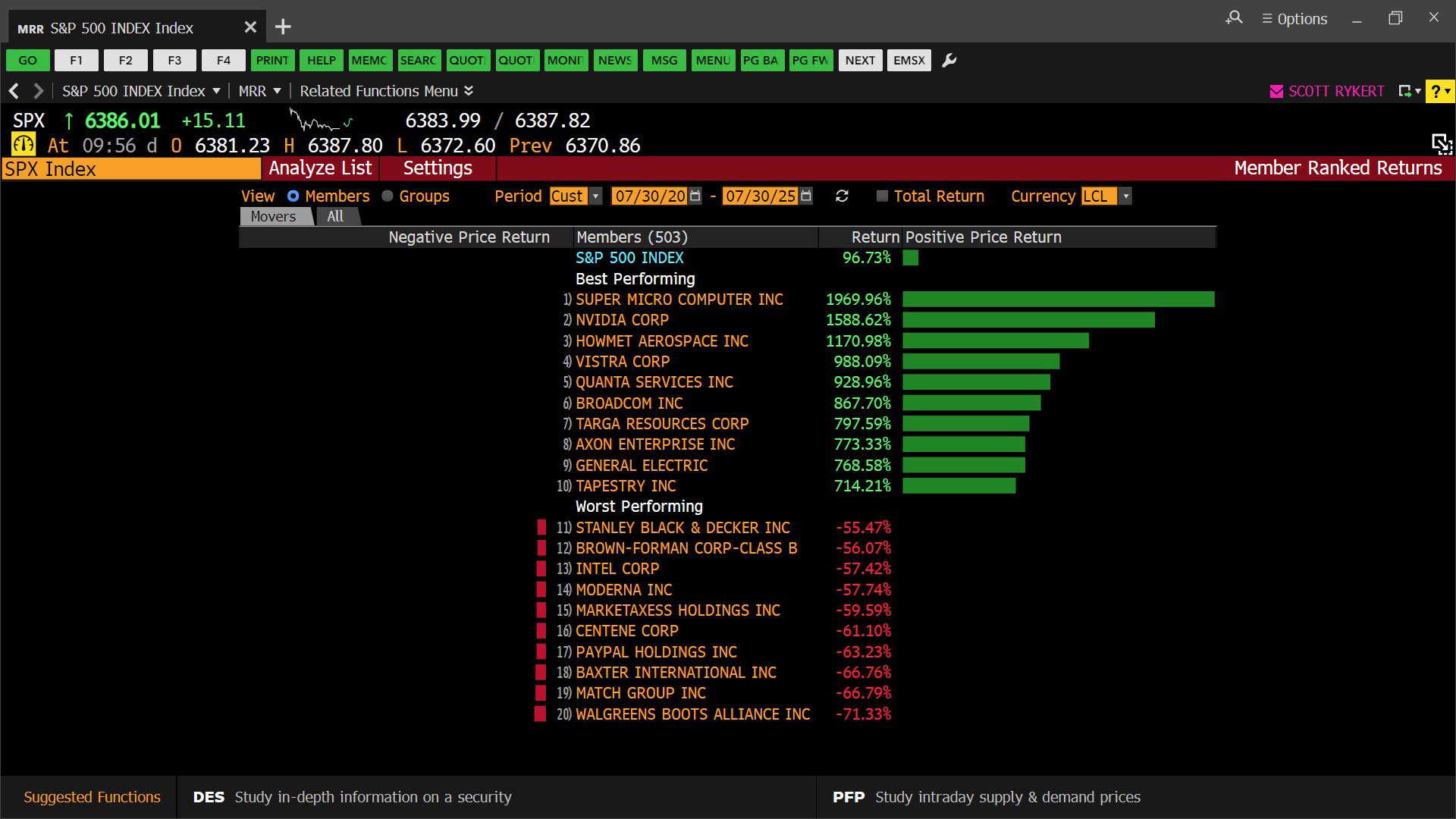Open the Analyze List menu
Viewport: 1456px width, 819px height.
320,168
